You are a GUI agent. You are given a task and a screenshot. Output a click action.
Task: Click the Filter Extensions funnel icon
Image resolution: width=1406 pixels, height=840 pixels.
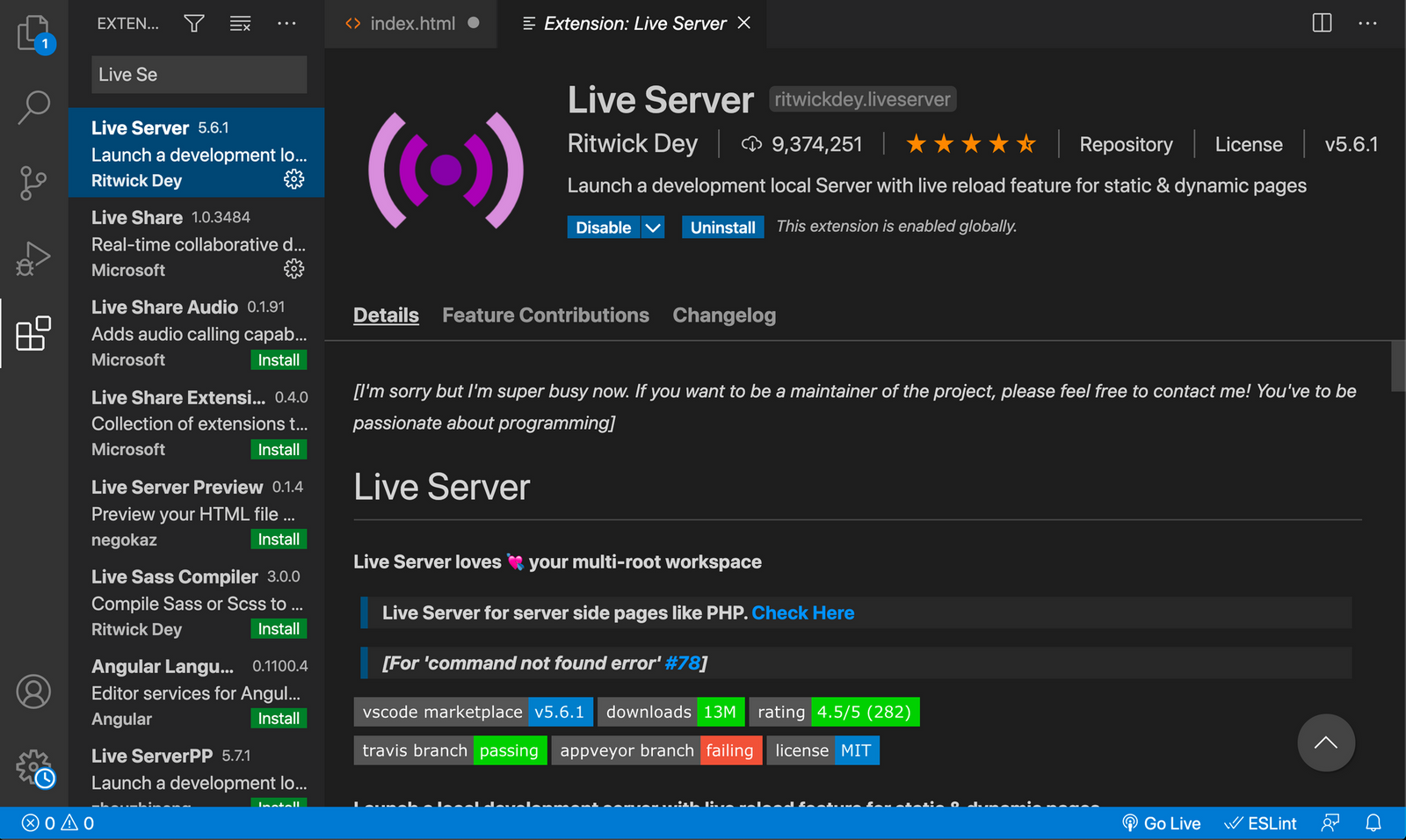click(x=193, y=24)
